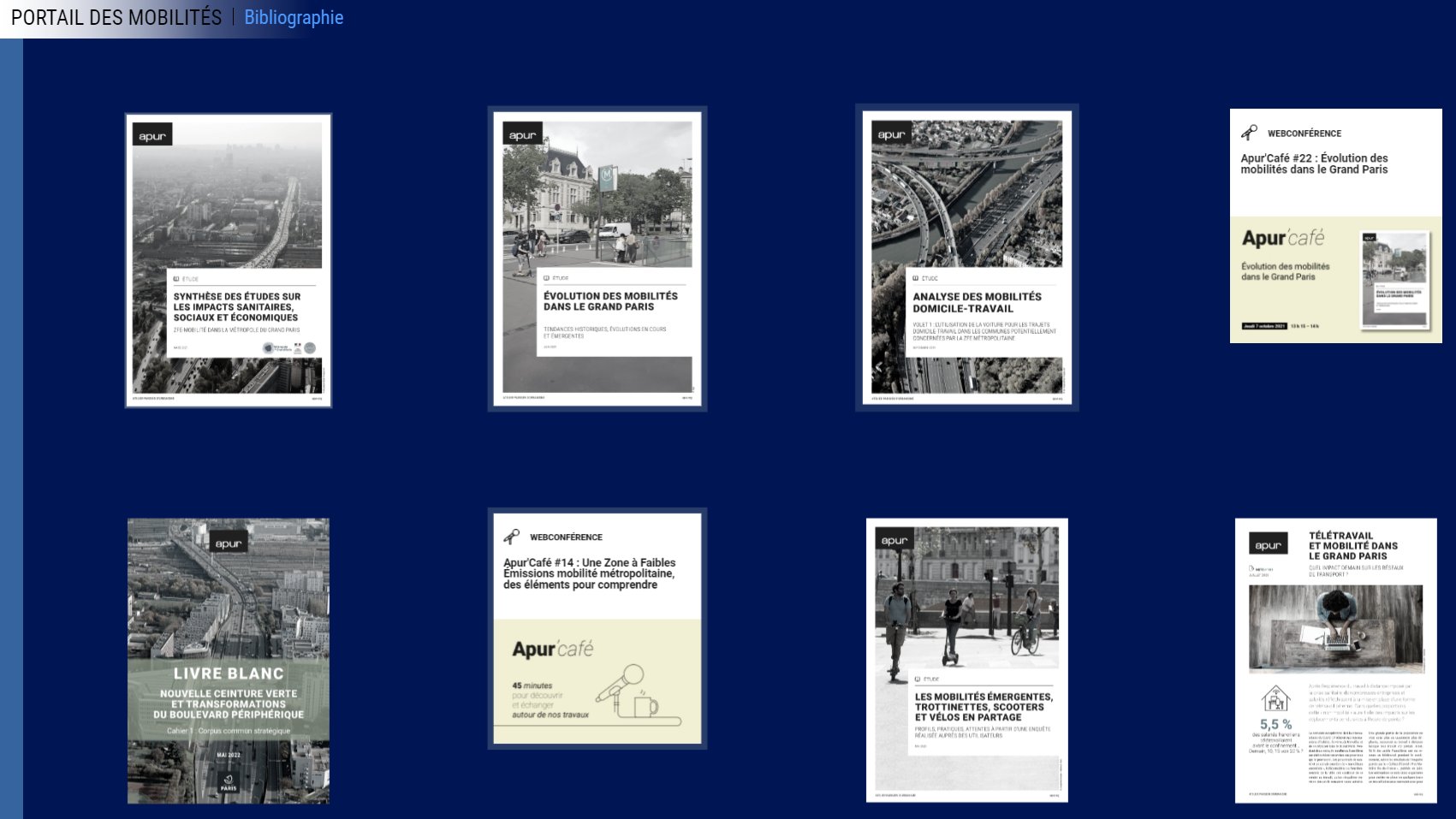Open 'Analyse des mobilités domicile-travail' cover

tap(966, 258)
